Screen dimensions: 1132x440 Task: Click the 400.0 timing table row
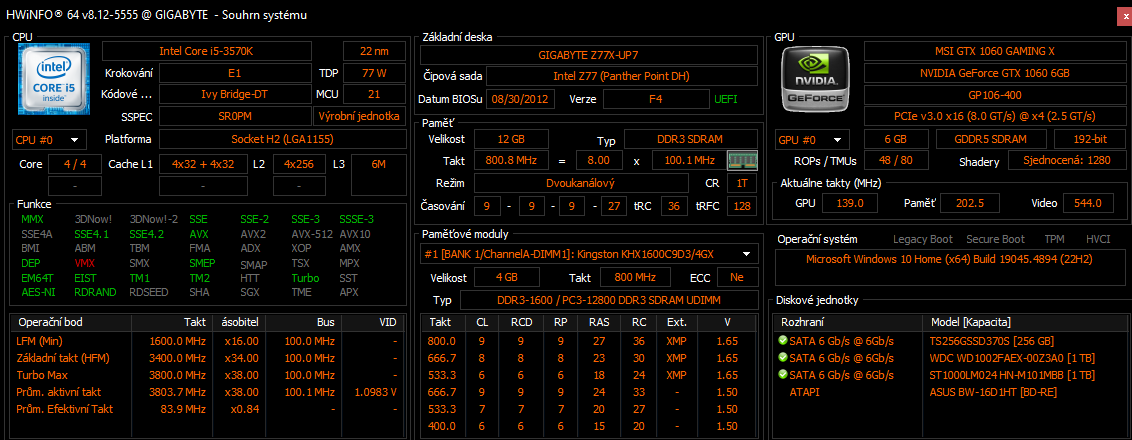tap(588, 427)
